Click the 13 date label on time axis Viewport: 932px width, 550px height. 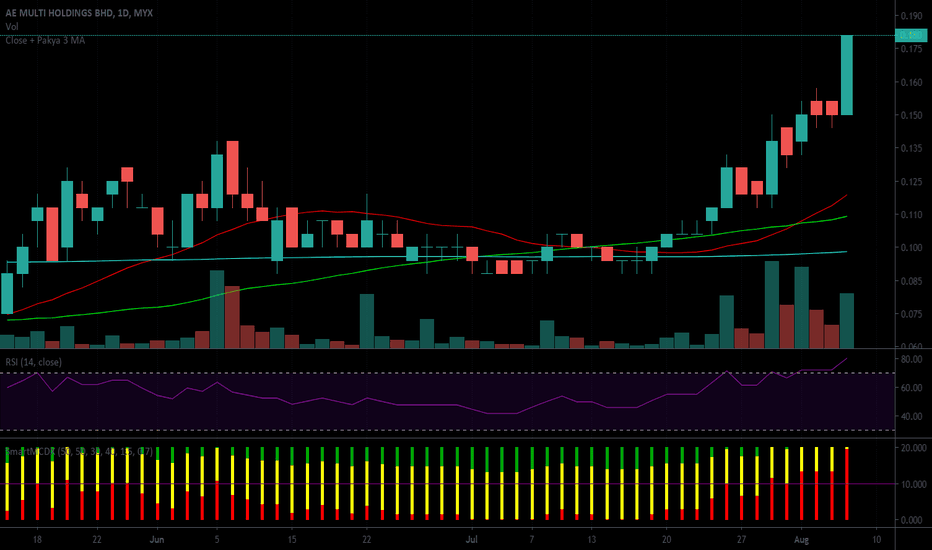coord(591,540)
